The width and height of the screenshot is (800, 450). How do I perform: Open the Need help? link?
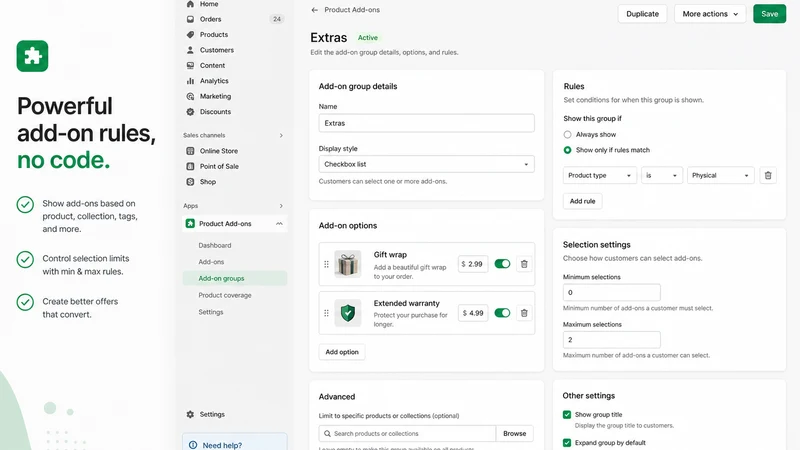(x=222, y=445)
